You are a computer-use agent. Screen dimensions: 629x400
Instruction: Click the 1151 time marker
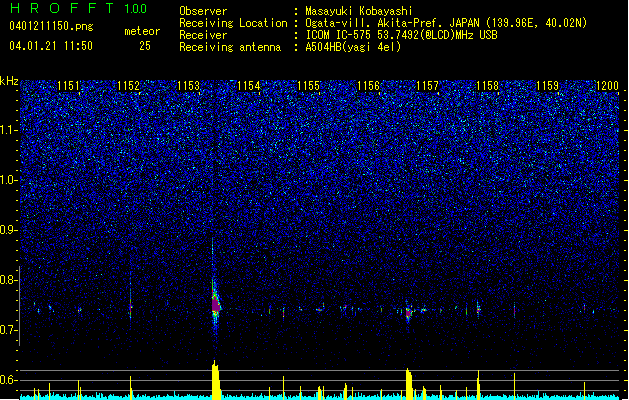pyautogui.click(x=68, y=86)
